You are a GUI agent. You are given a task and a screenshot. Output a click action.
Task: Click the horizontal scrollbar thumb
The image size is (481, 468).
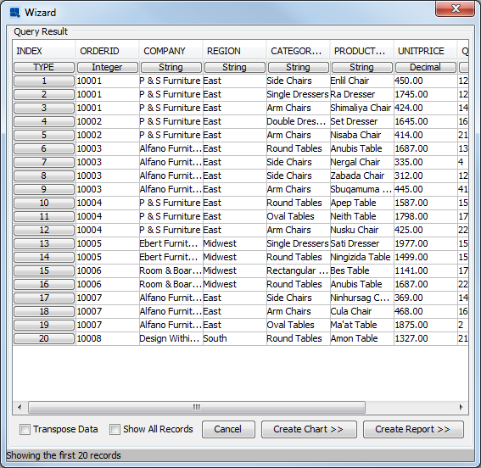(197, 407)
